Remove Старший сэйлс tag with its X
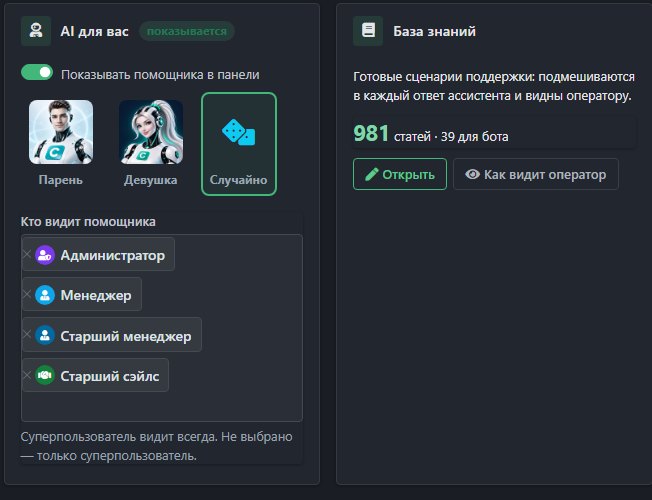The image size is (652, 500). (x=27, y=375)
